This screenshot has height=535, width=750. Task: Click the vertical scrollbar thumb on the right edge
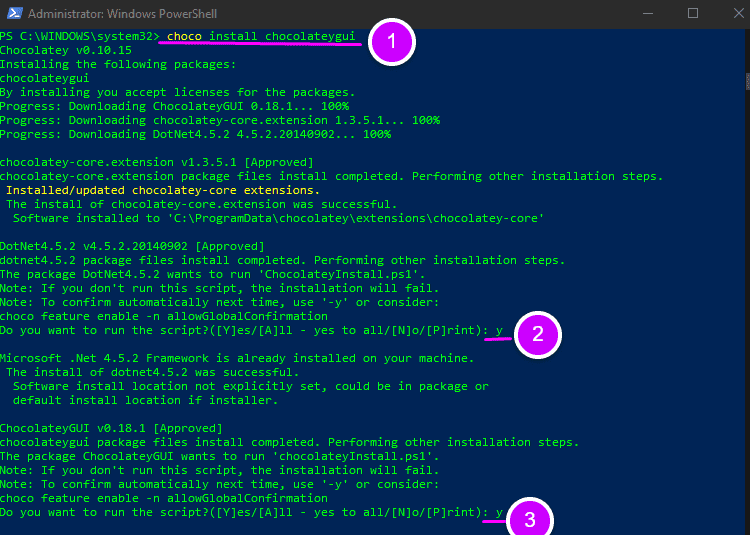747,81
